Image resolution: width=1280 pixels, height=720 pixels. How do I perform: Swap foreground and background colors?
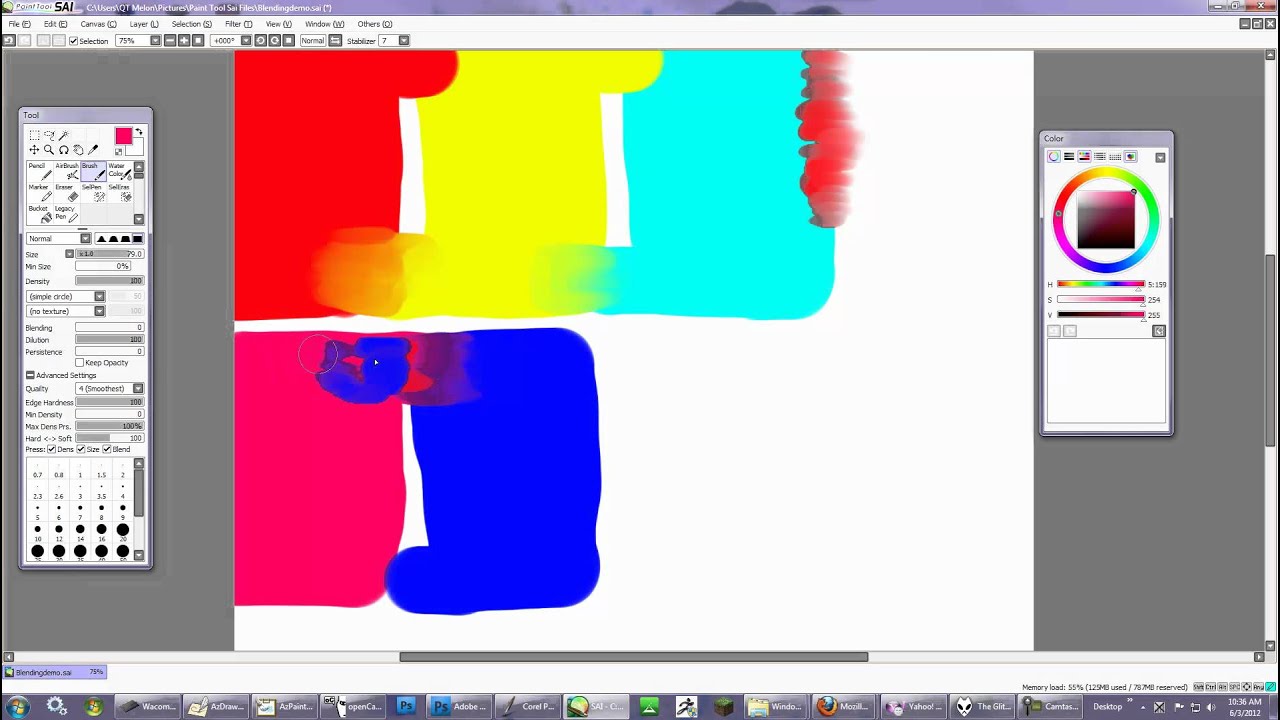click(139, 132)
